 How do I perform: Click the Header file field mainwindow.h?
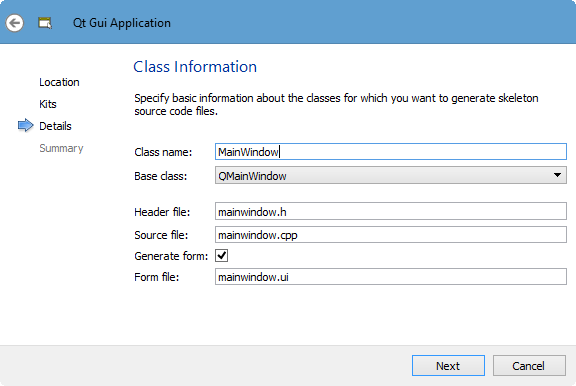click(x=390, y=211)
